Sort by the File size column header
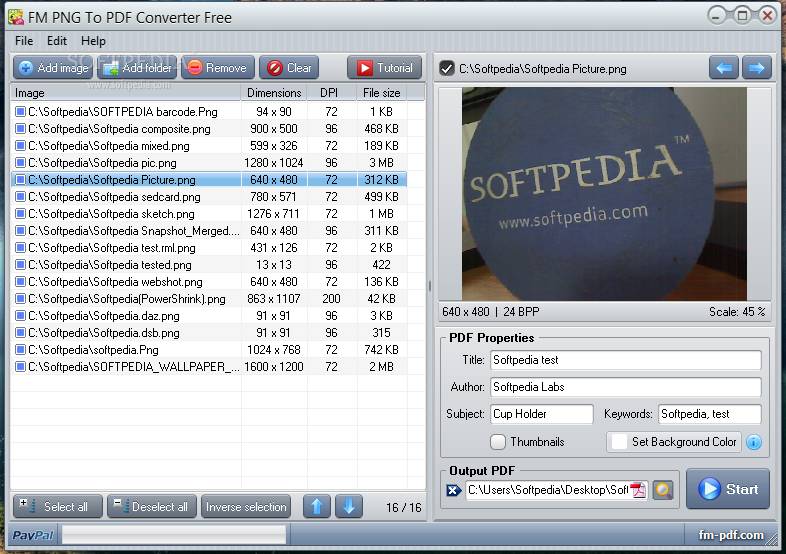 [382, 93]
